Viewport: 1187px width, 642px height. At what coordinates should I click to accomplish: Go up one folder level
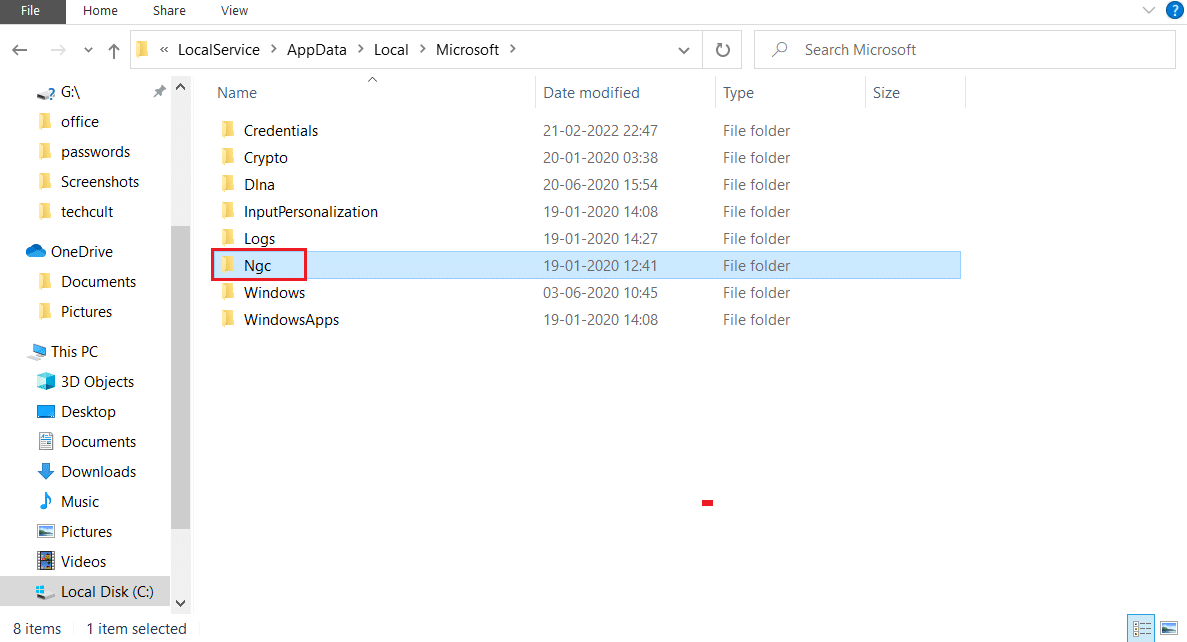(114, 51)
